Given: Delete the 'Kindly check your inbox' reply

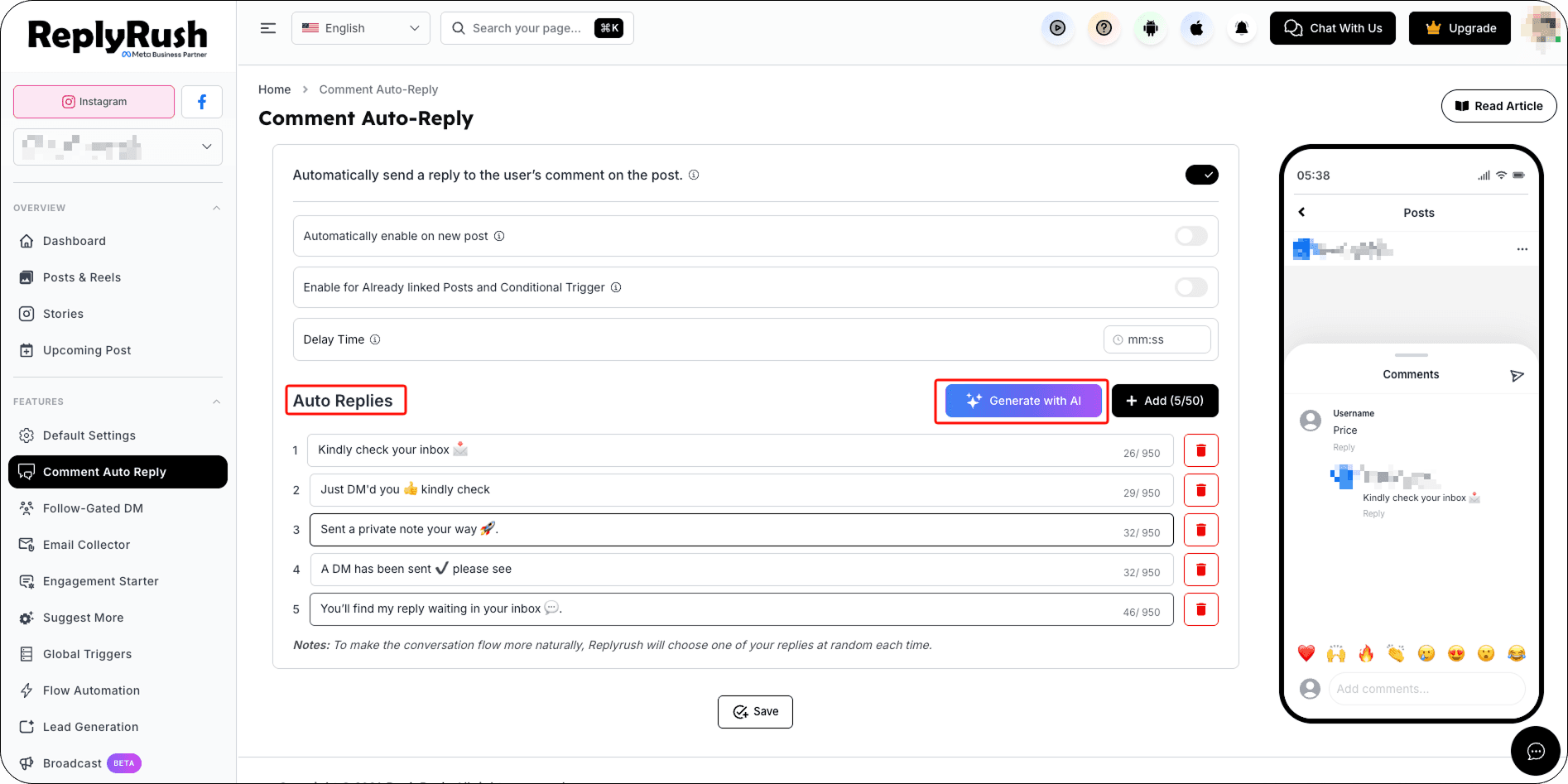Looking at the screenshot, I should (1201, 450).
